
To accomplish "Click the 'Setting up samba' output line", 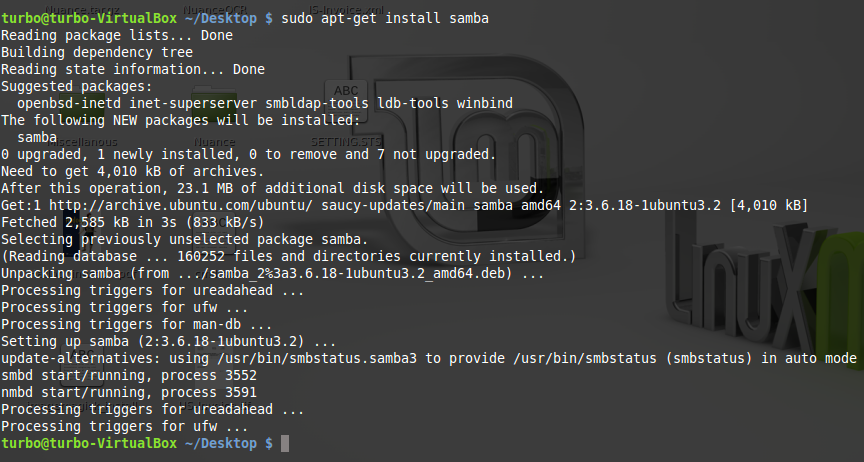I will coord(169,341).
